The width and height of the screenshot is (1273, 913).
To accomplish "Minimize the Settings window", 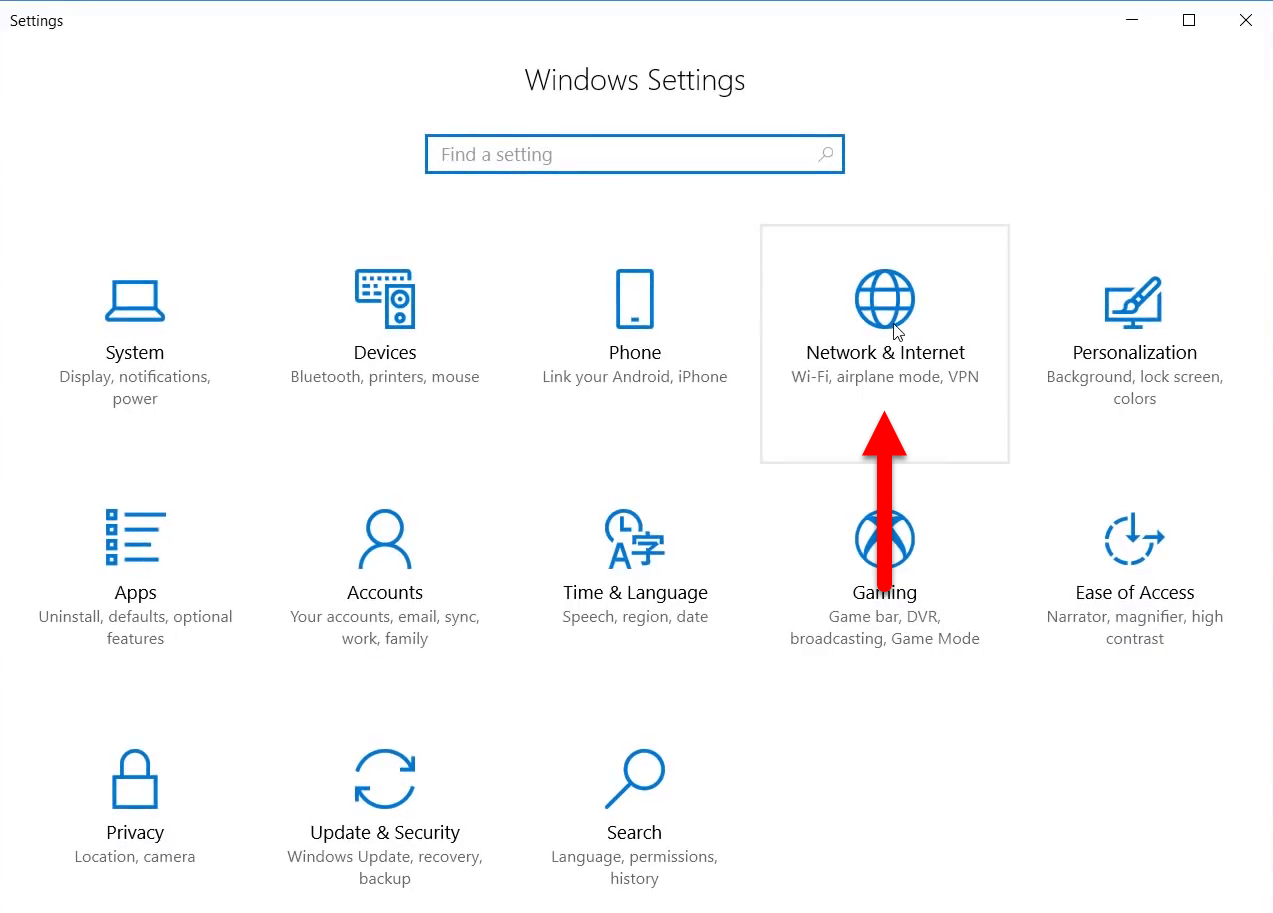I will [1132, 20].
